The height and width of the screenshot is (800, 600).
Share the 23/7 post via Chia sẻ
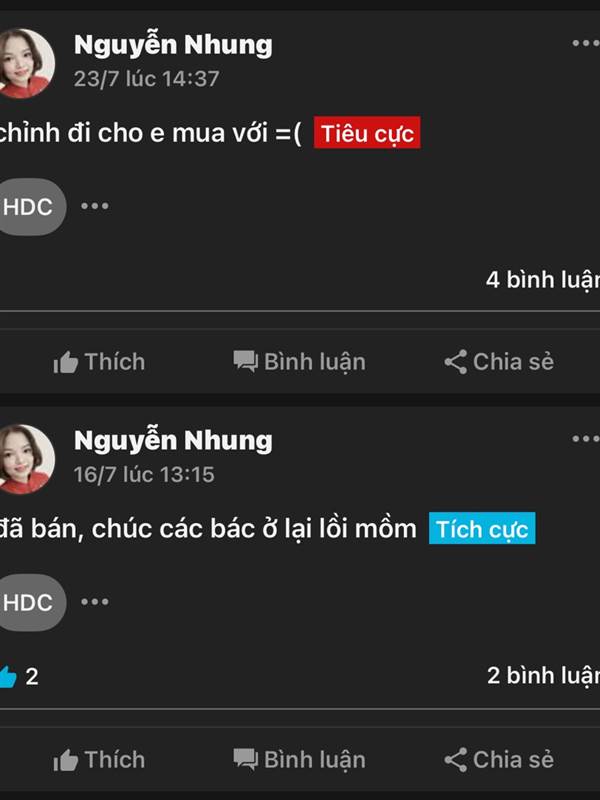point(499,362)
